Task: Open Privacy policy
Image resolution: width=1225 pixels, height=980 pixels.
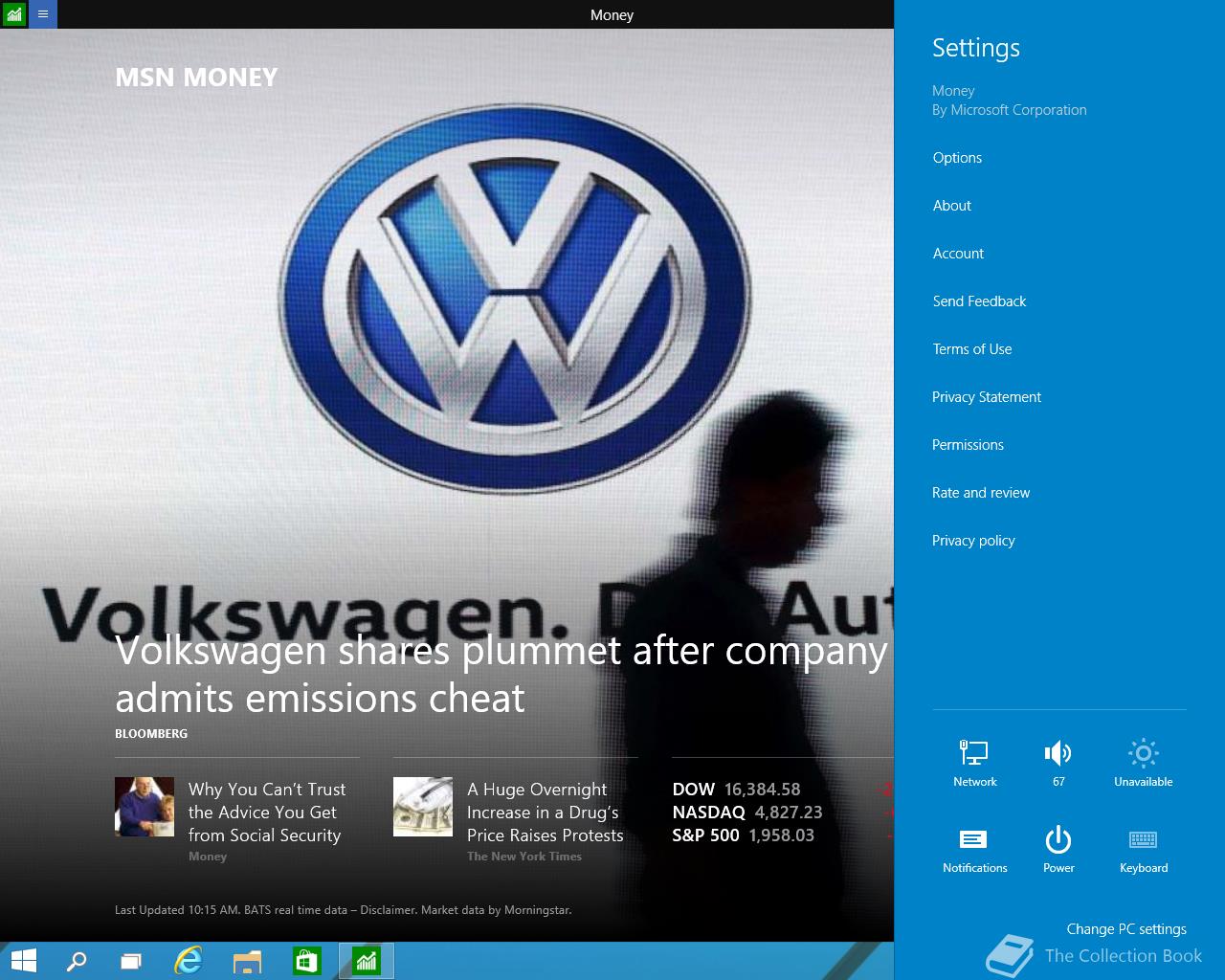Action: (x=973, y=541)
